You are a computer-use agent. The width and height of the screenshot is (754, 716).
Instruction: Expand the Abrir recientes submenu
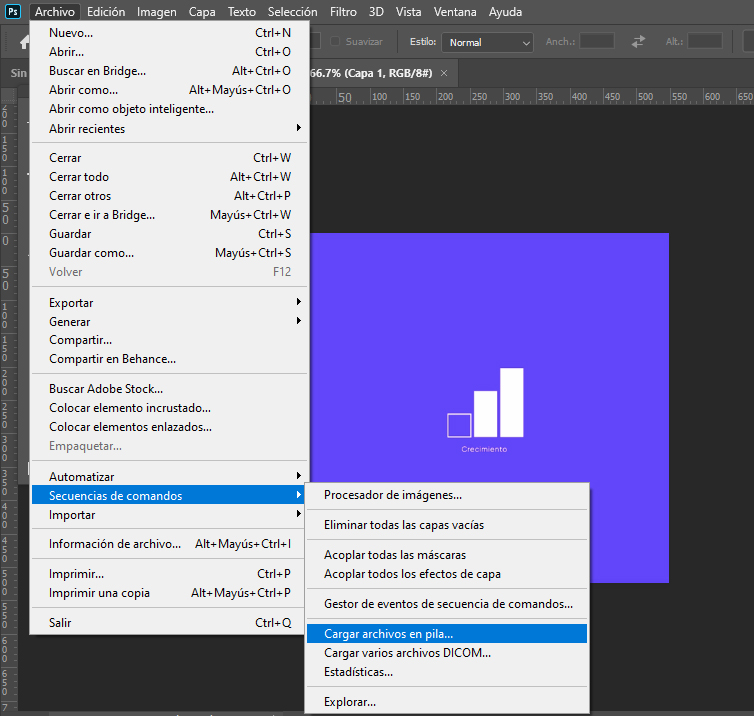(x=170, y=128)
